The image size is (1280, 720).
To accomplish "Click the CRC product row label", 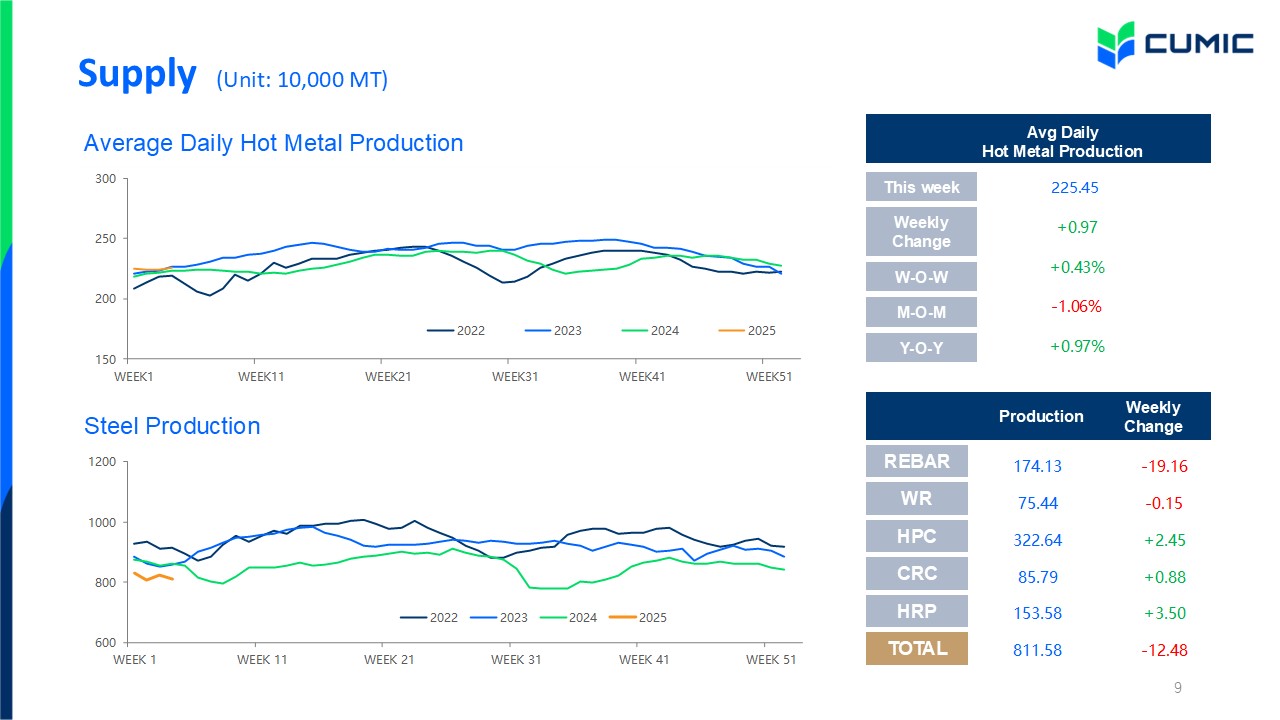I will [x=917, y=574].
